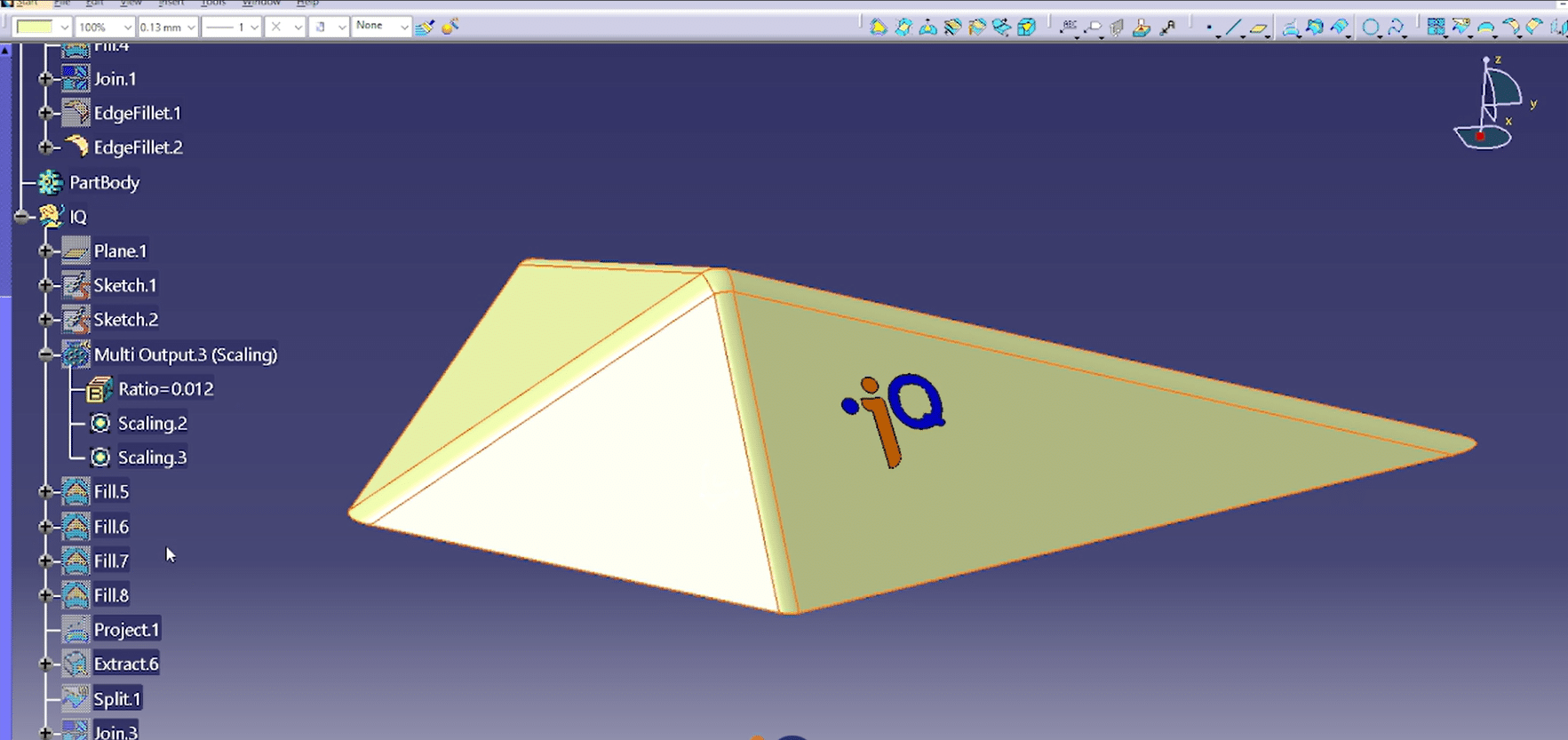Open the rendering style dropdown

tap(341, 27)
